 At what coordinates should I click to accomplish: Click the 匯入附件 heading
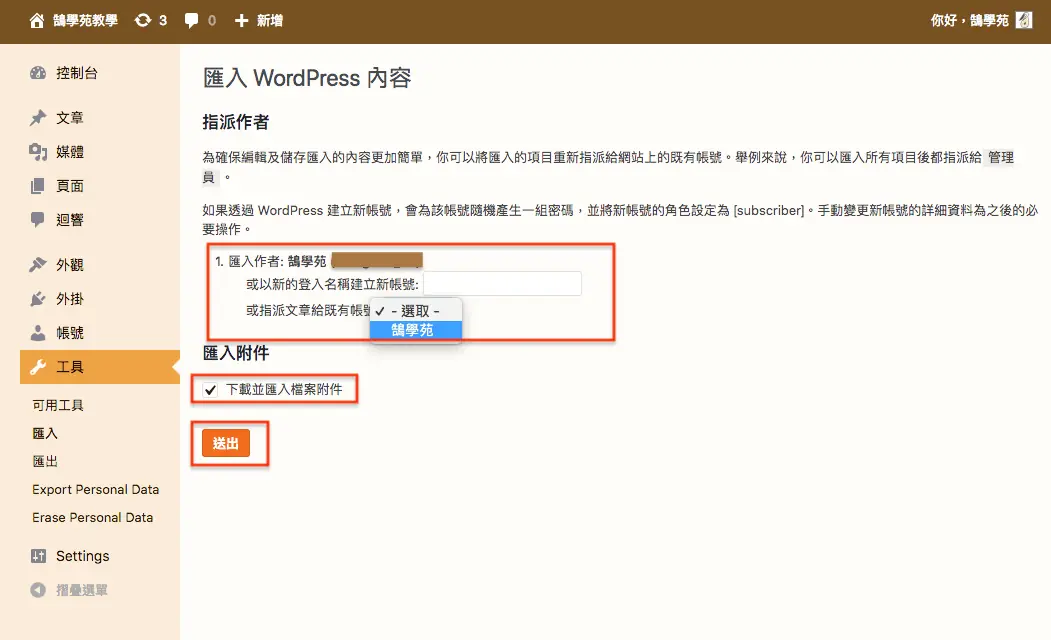coord(236,353)
